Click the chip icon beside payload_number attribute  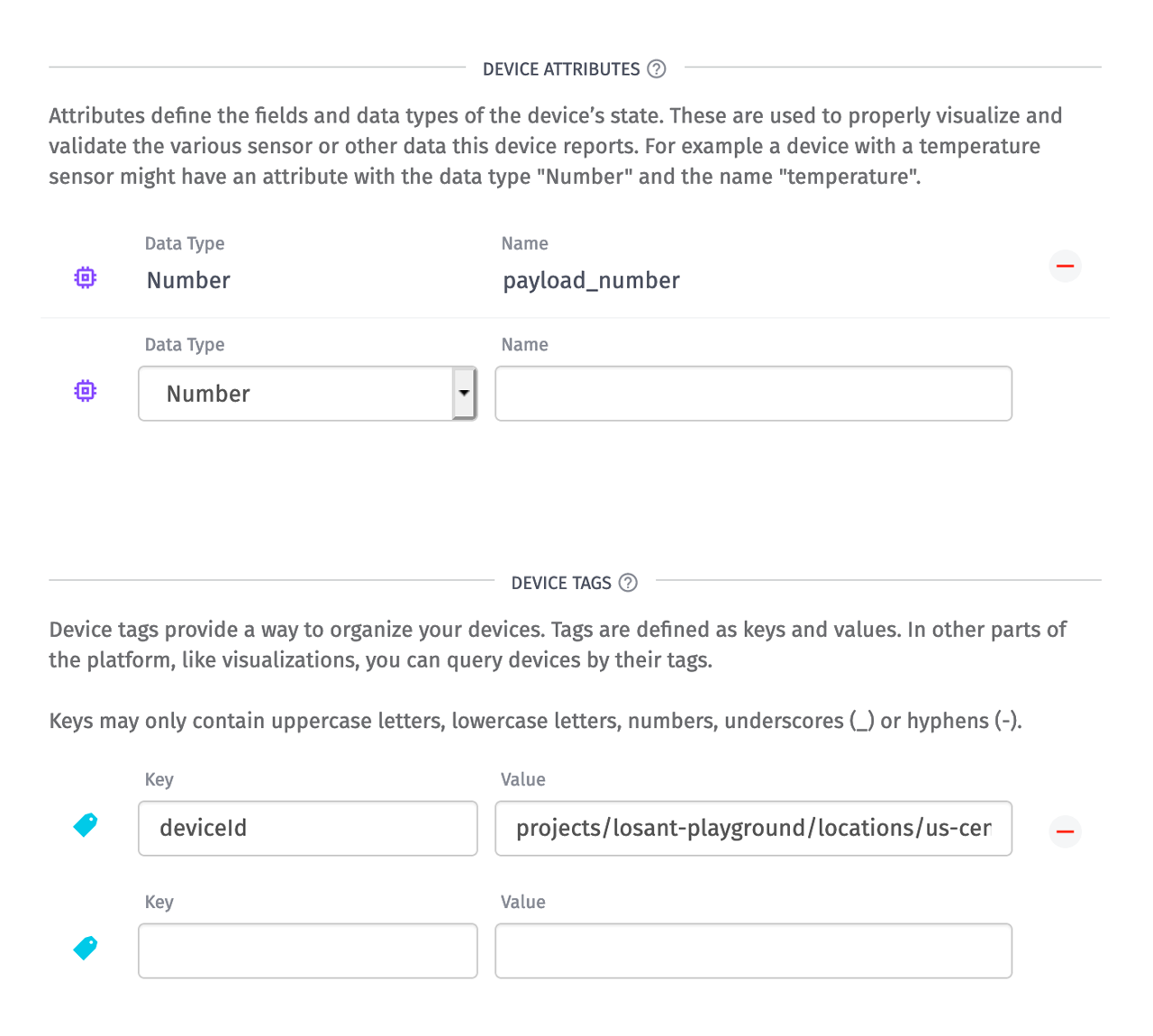pos(85,277)
